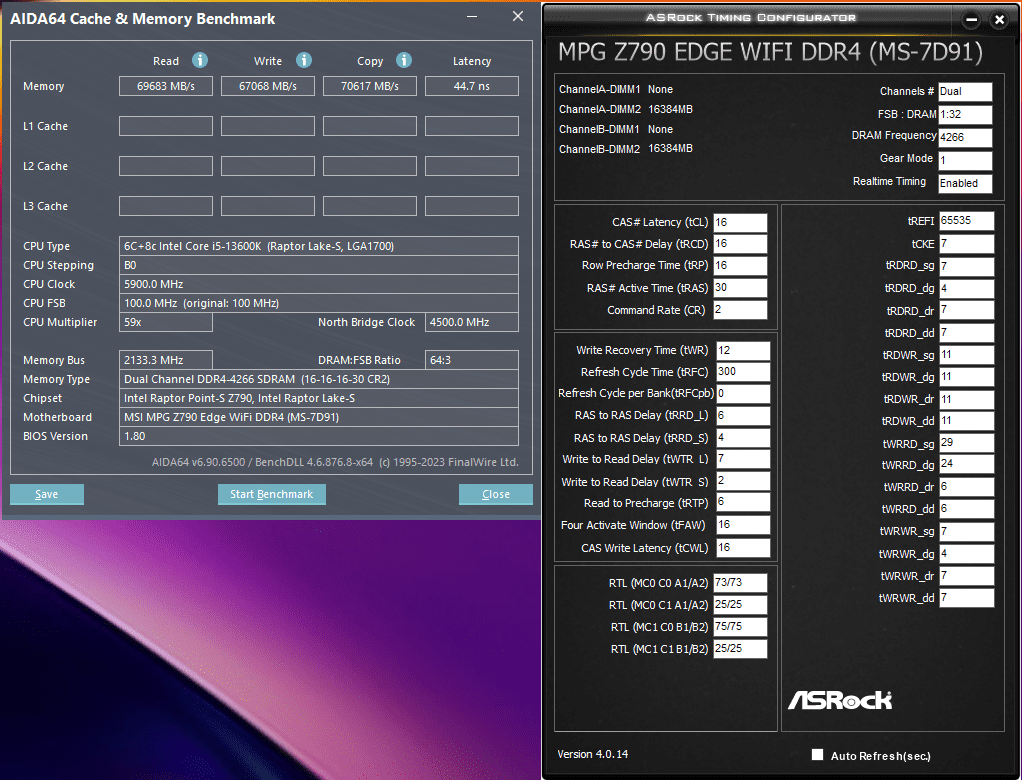
Task: Click the tWRRD_sg field showing 29
Action: (967, 443)
